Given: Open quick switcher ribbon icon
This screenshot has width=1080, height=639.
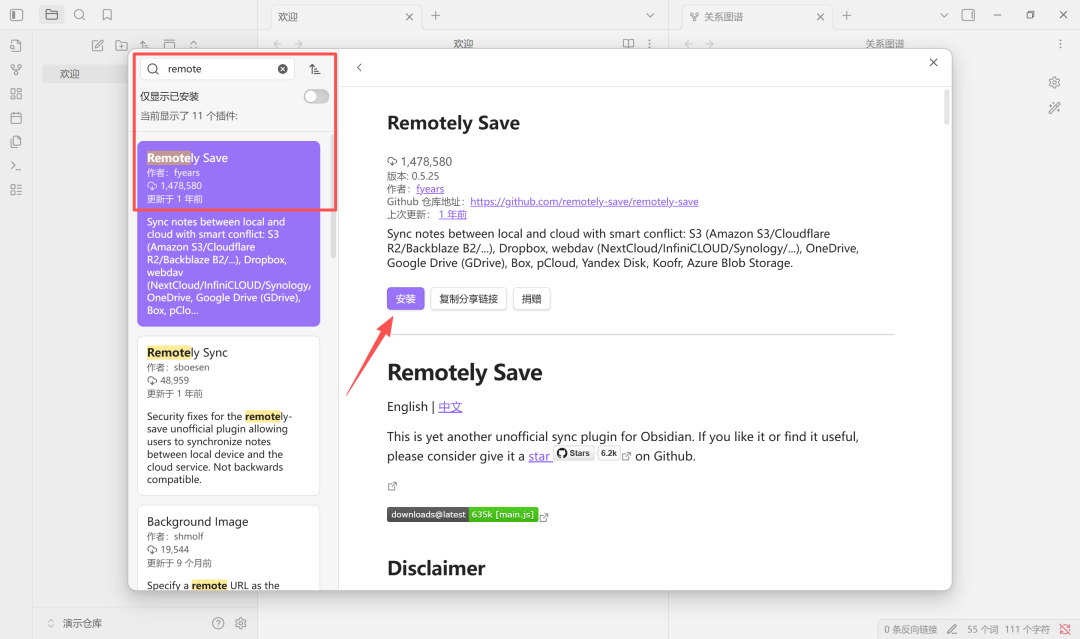Looking at the screenshot, I should [17, 45].
